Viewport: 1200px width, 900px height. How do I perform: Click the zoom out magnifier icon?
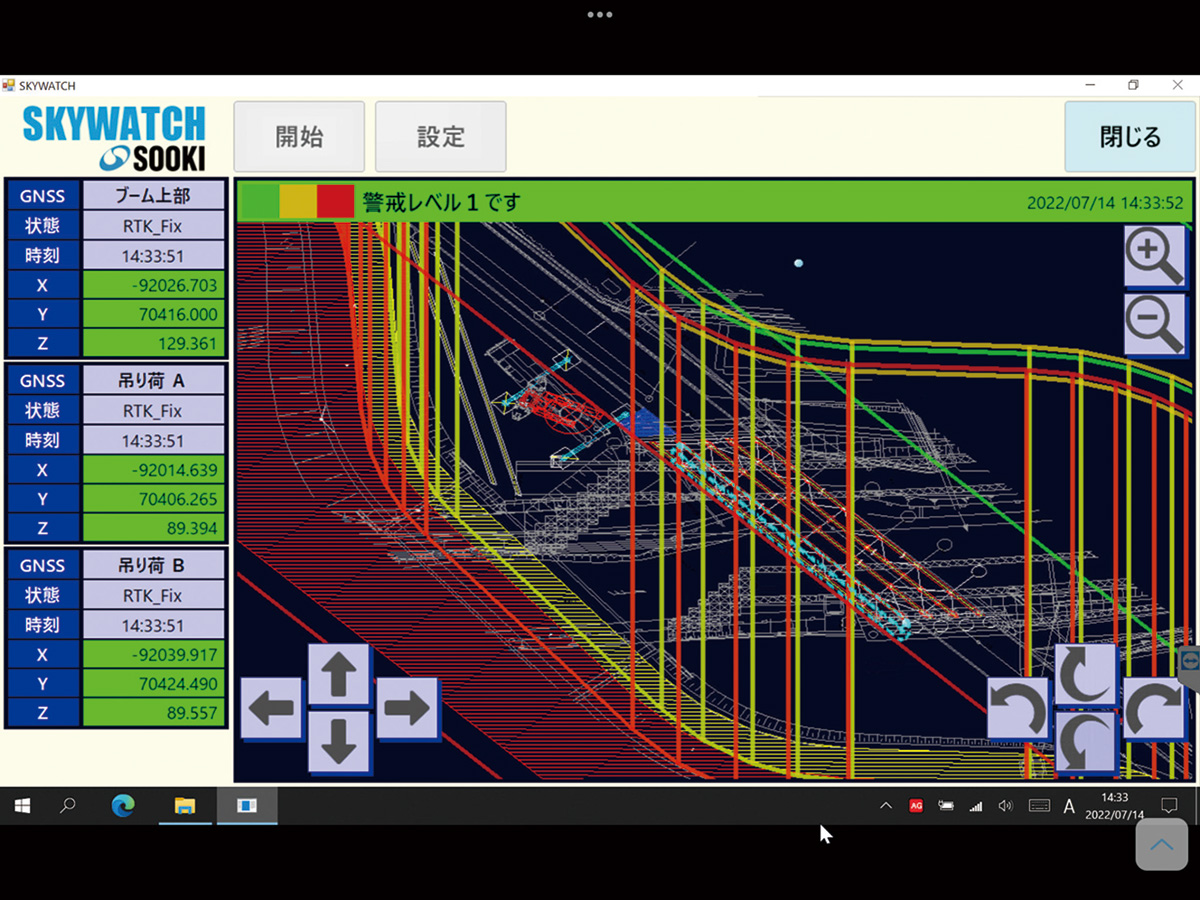point(1155,324)
